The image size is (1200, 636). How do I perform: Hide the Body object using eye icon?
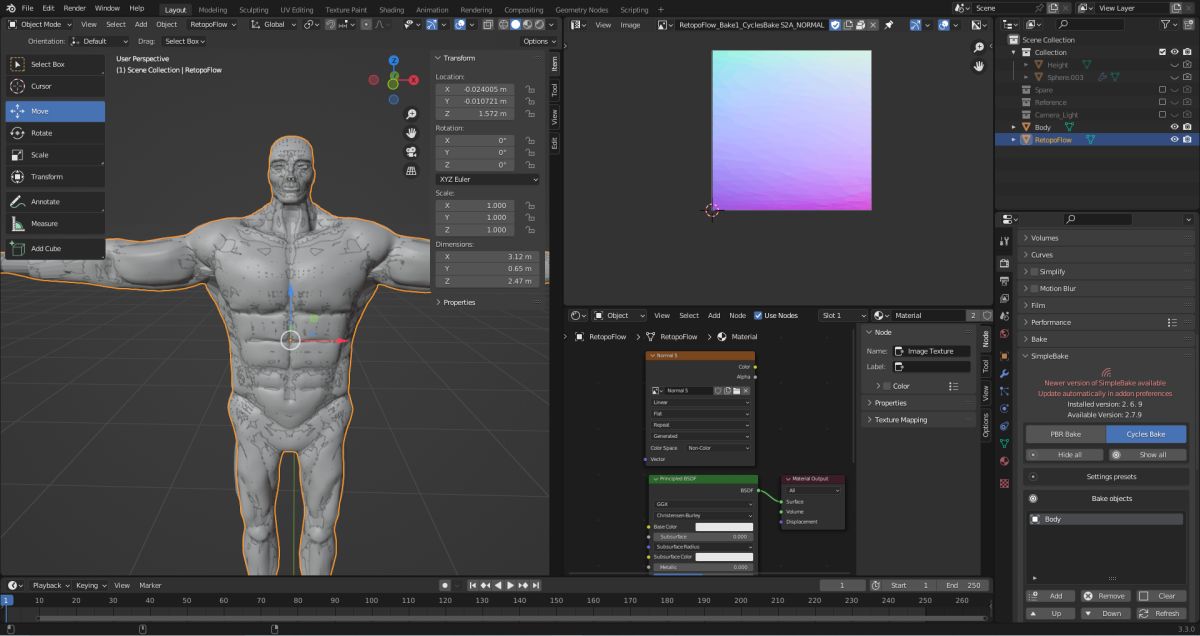point(1174,127)
